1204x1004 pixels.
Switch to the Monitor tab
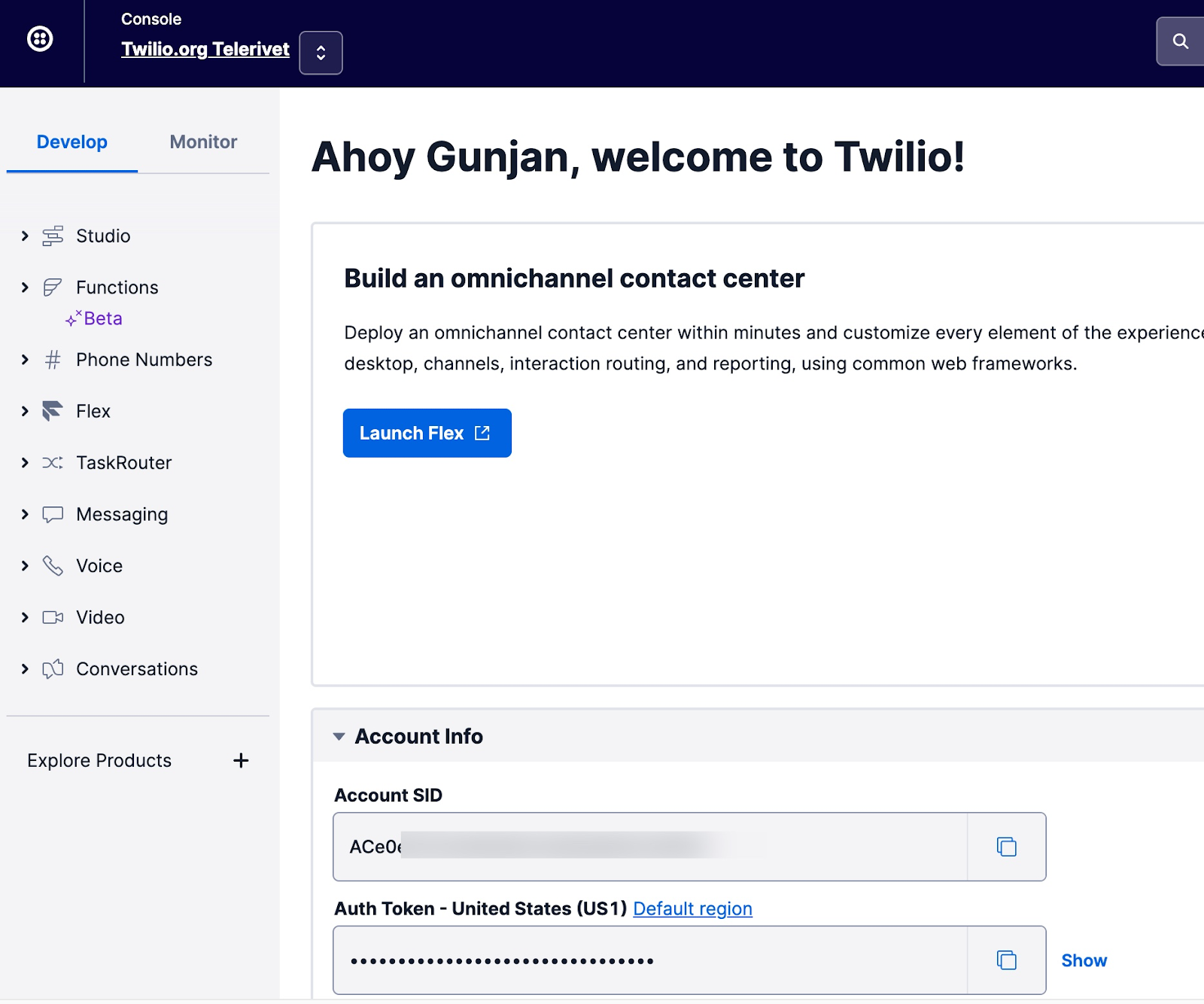[x=203, y=141]
